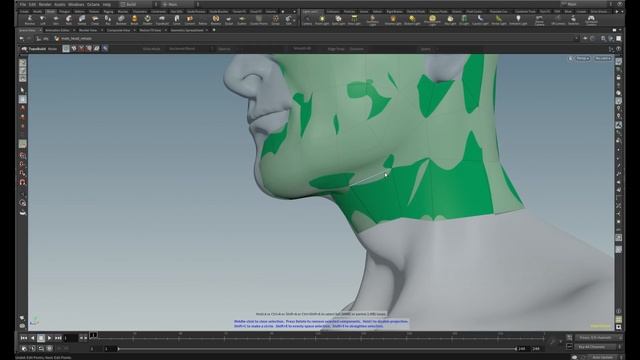This screenshot has width=640, height=360.
Task: Click the Switcher shelf tool
Action: 573,20
